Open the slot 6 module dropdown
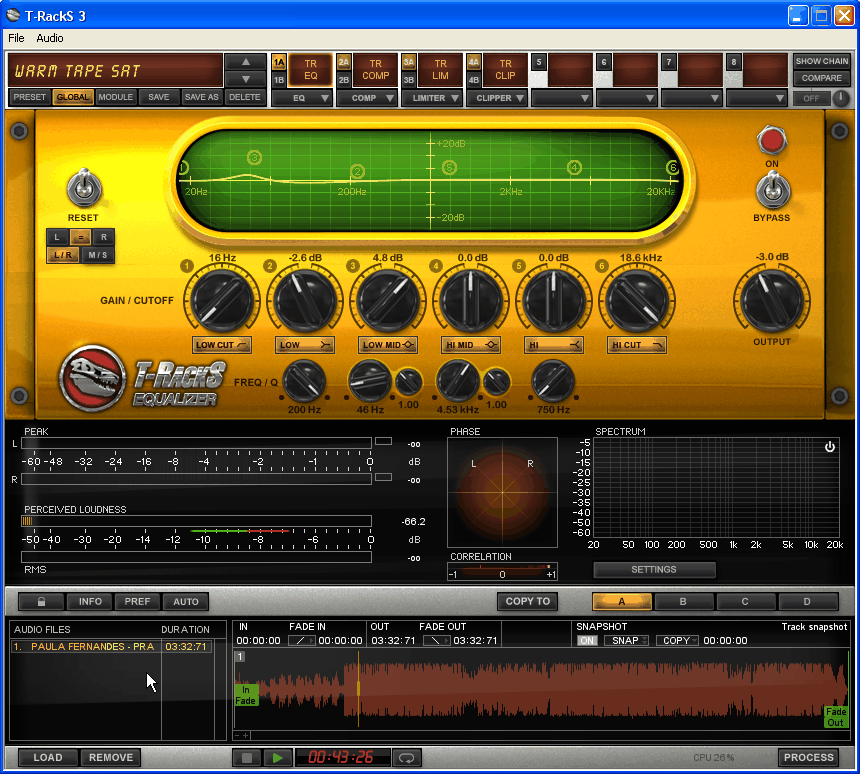Image resolution: width=860 pixels, height=774 pixels. coord(627,98)
